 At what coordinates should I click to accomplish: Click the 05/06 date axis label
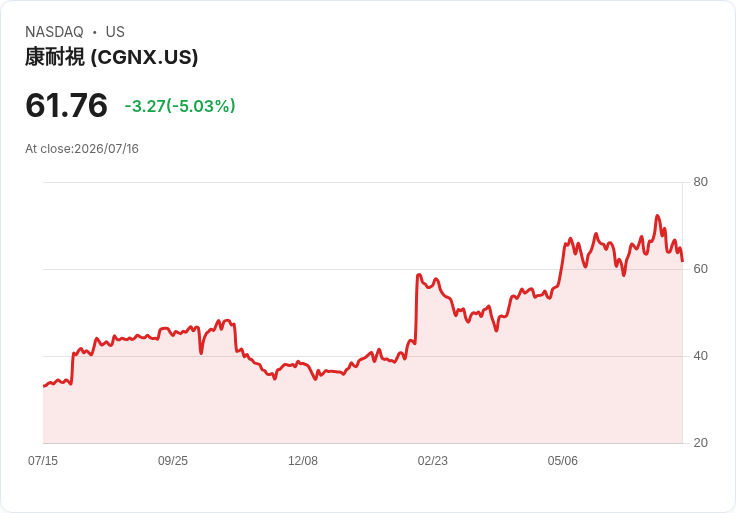pos(562,460)
